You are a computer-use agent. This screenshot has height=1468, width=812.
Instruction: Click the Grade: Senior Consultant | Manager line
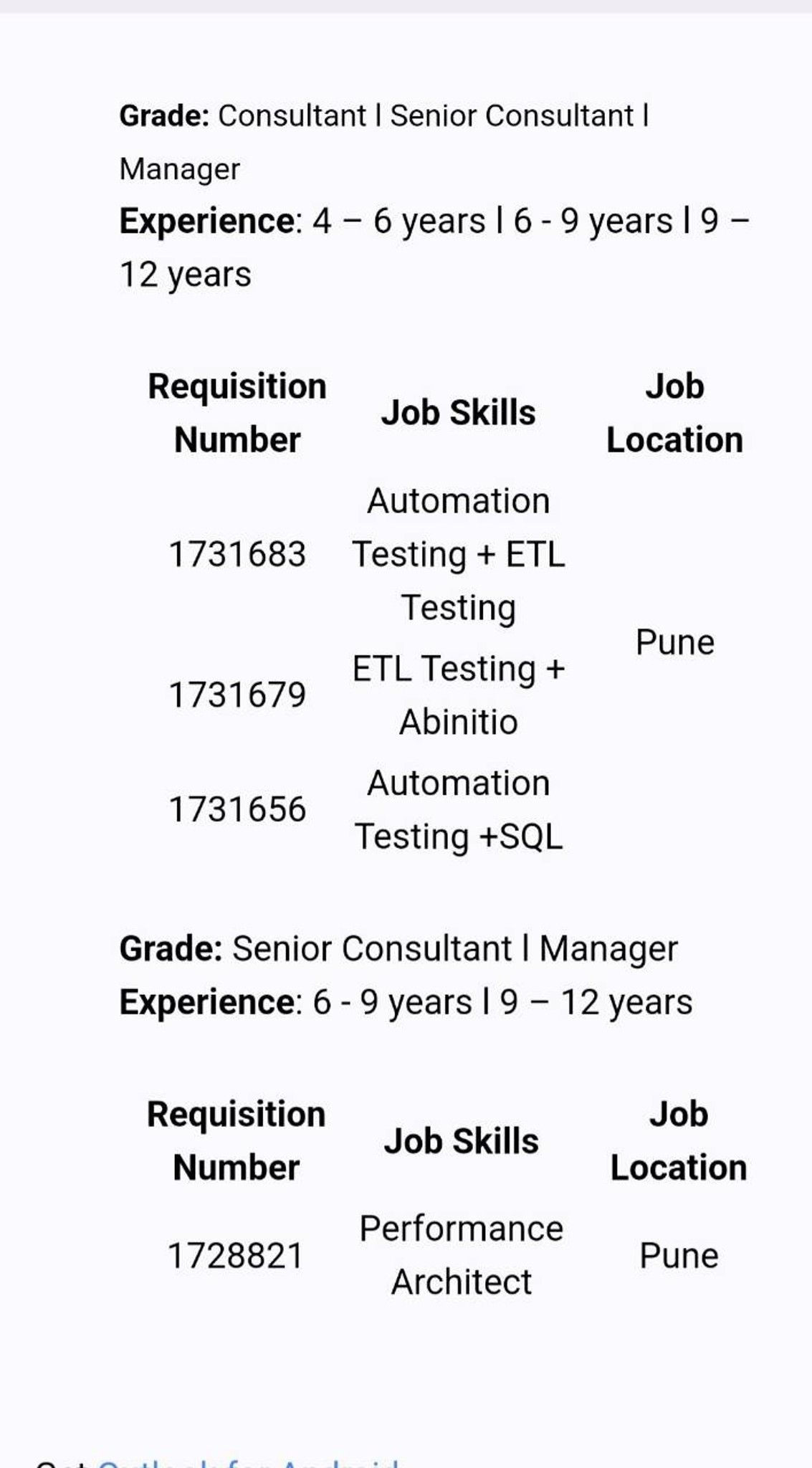pos(398,948)
